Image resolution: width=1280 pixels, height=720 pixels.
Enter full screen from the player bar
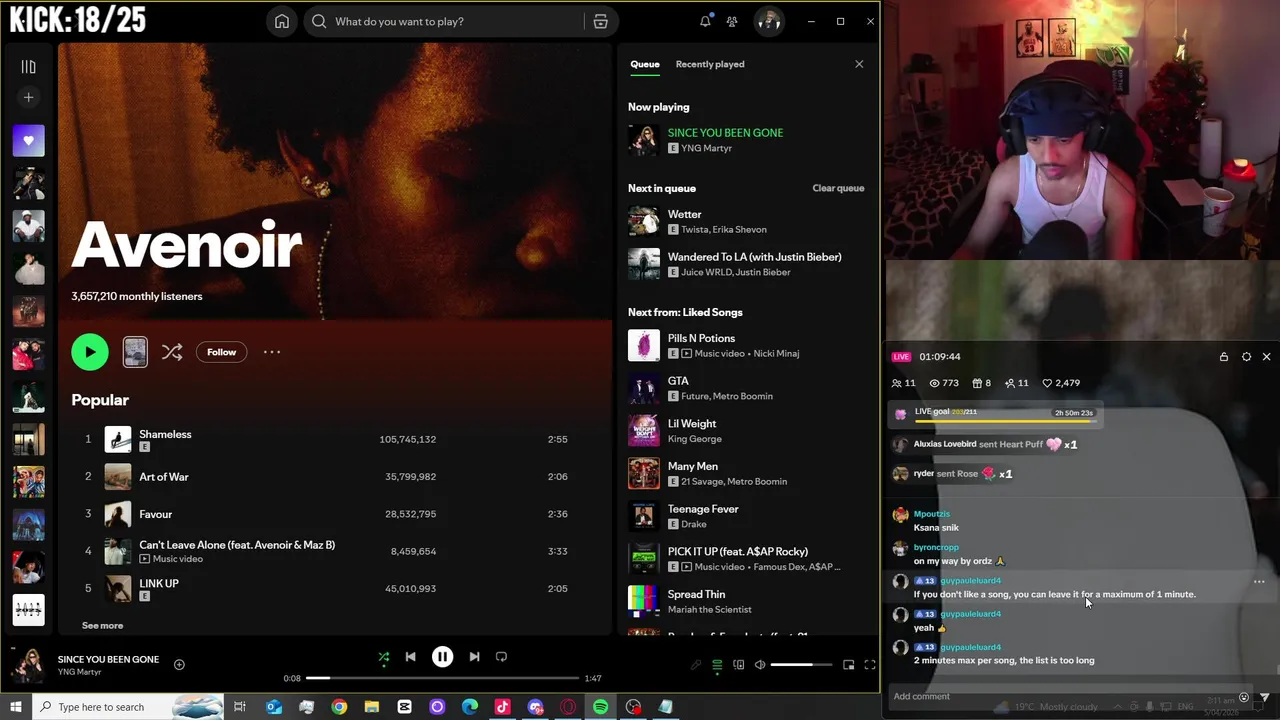[870, 665]
